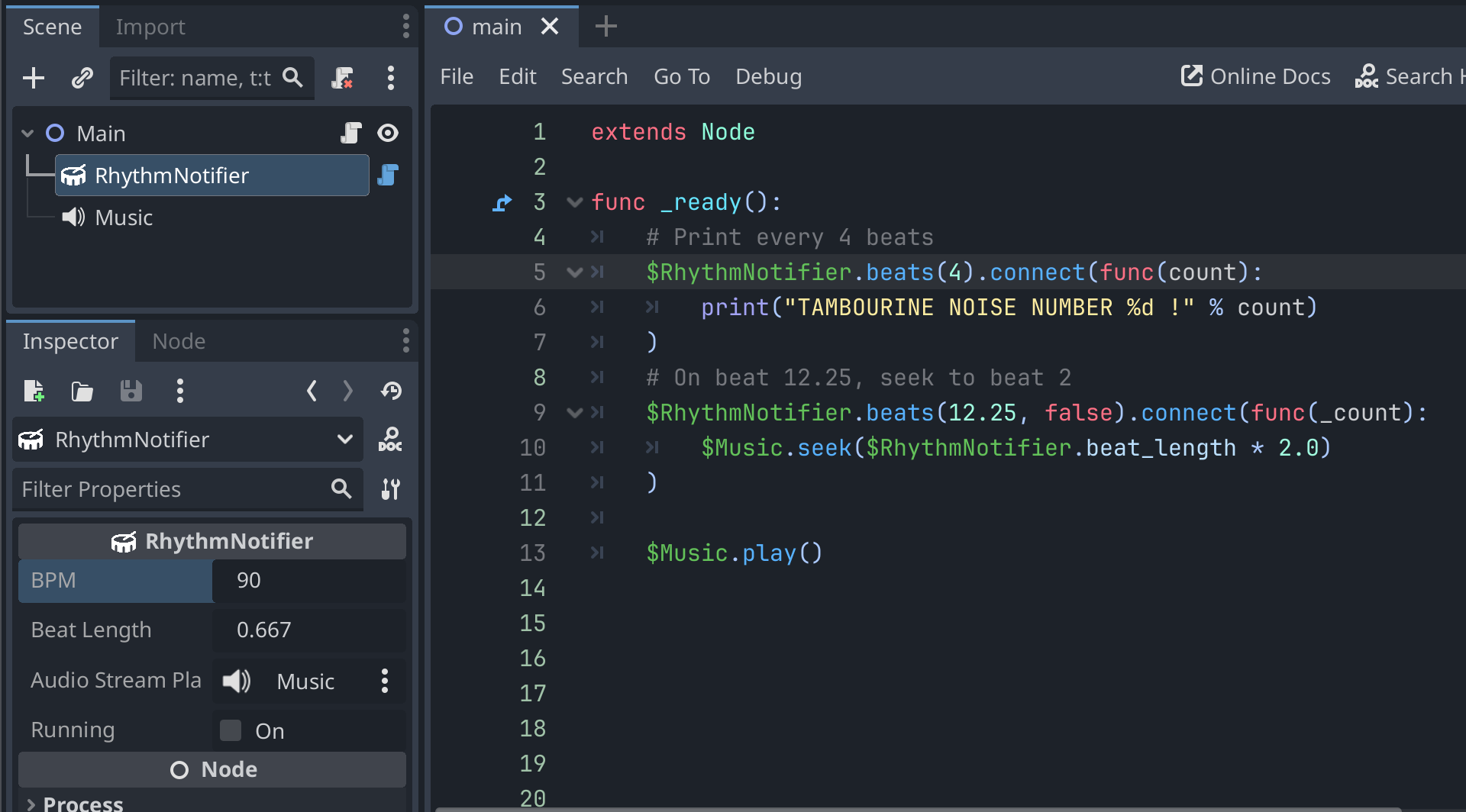The width and height of the screenshot is (1466, 812).
Task: Select the BPM property label
Action: (x=53, y=580)
